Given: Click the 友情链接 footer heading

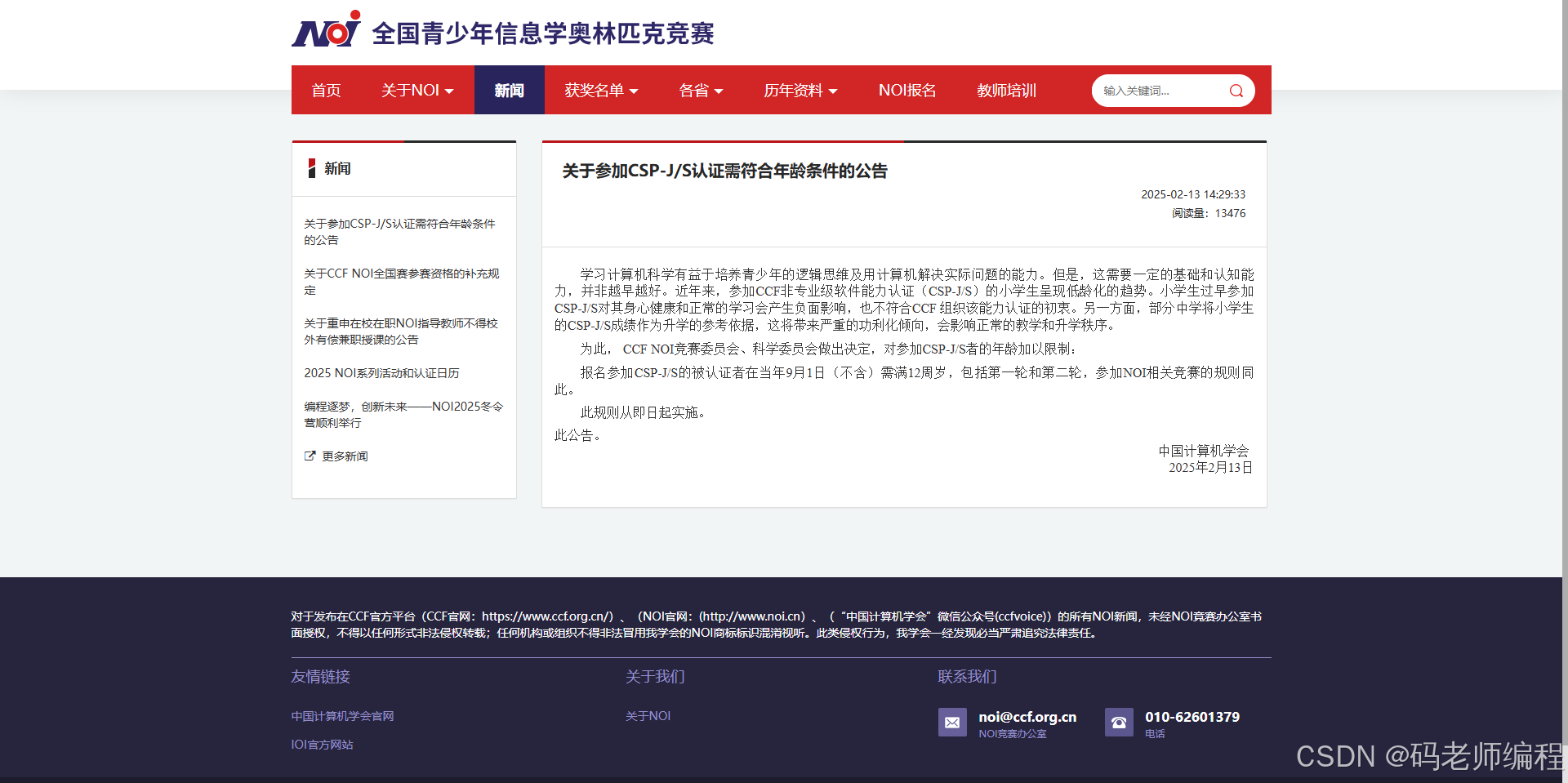Looking at the screenshot, I should coord(321,677).
